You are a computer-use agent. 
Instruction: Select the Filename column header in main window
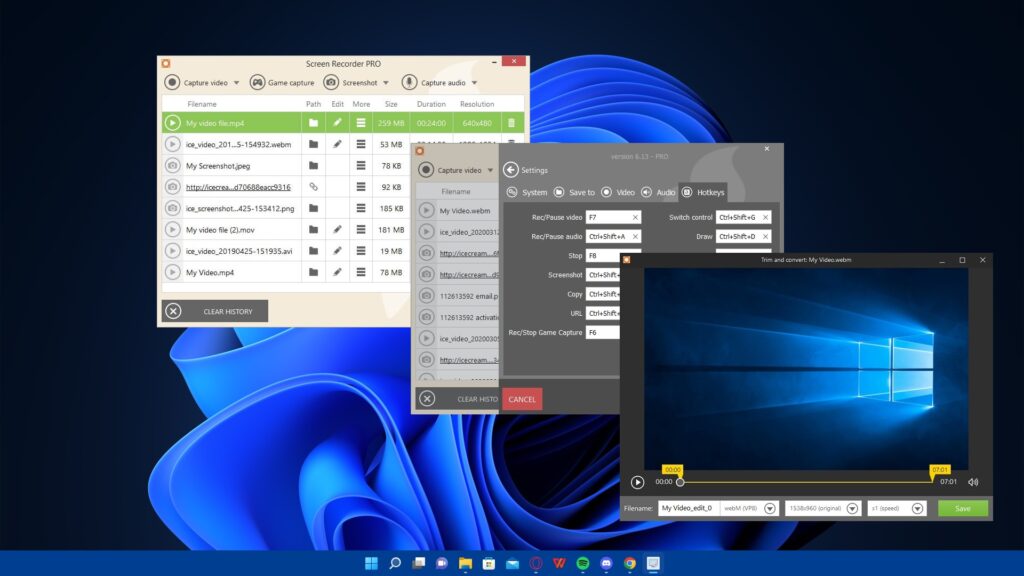(x=202, y=104)
